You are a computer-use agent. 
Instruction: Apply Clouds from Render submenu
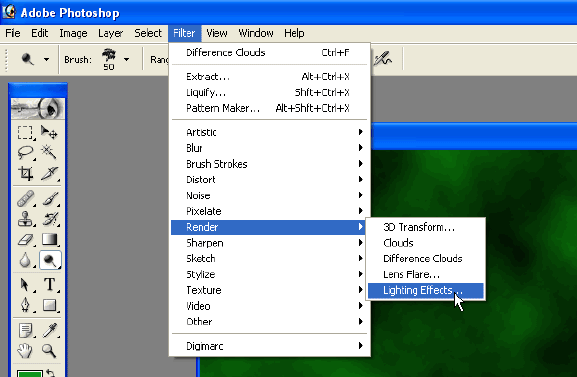tap(426, 243)
